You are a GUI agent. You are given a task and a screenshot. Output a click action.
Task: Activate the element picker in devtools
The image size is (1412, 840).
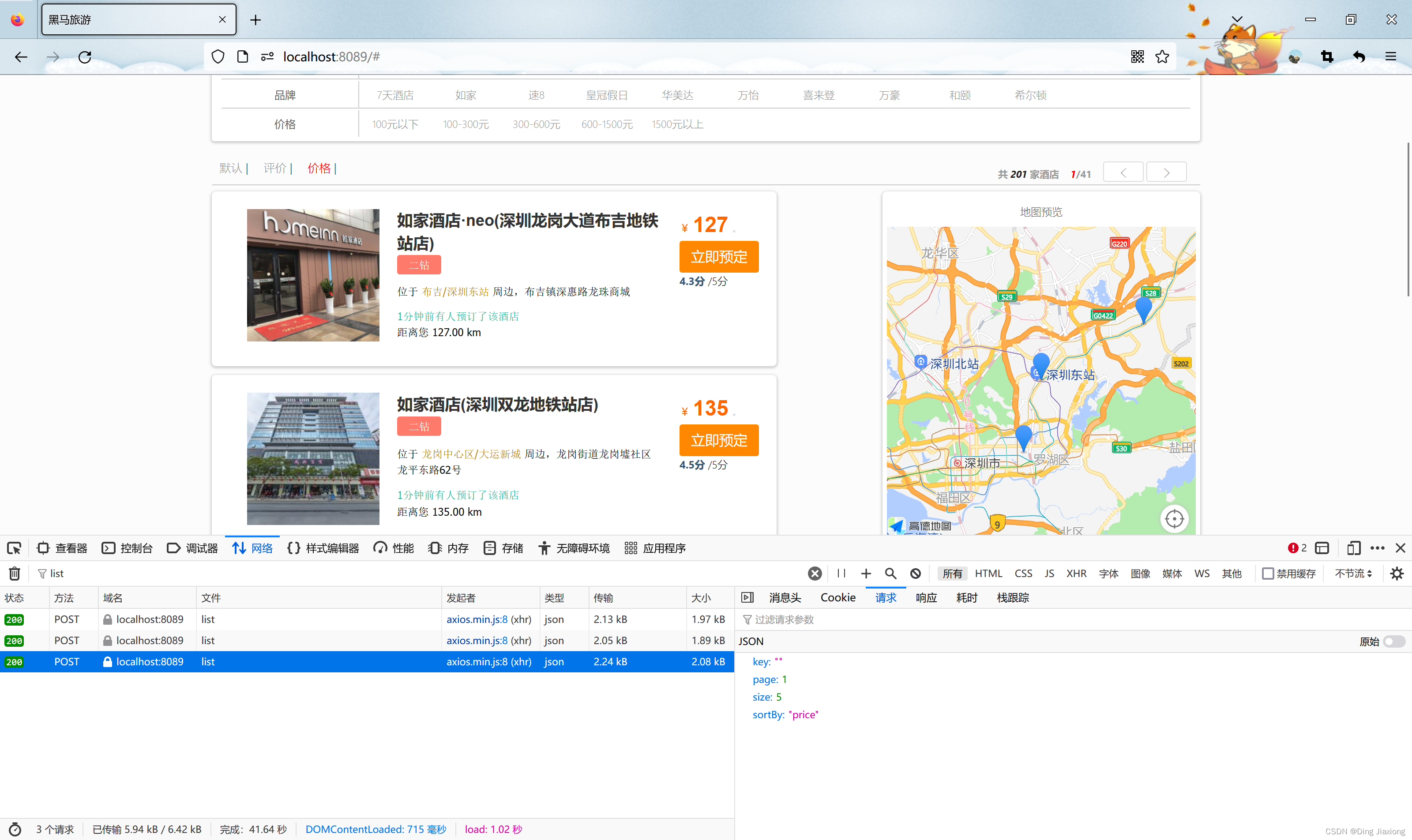[x=14, y=548]
